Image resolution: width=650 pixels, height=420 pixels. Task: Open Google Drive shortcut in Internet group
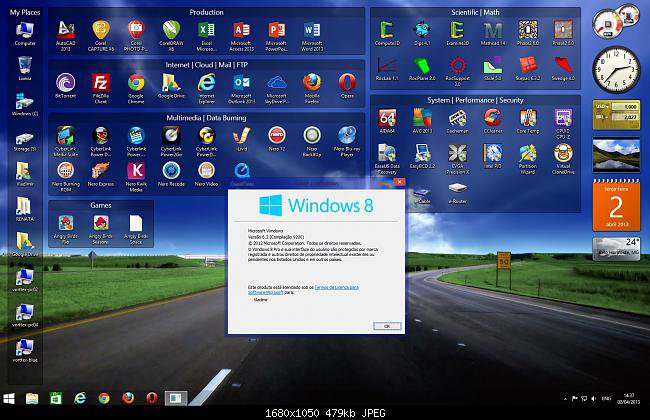click(x=171, y=86)
